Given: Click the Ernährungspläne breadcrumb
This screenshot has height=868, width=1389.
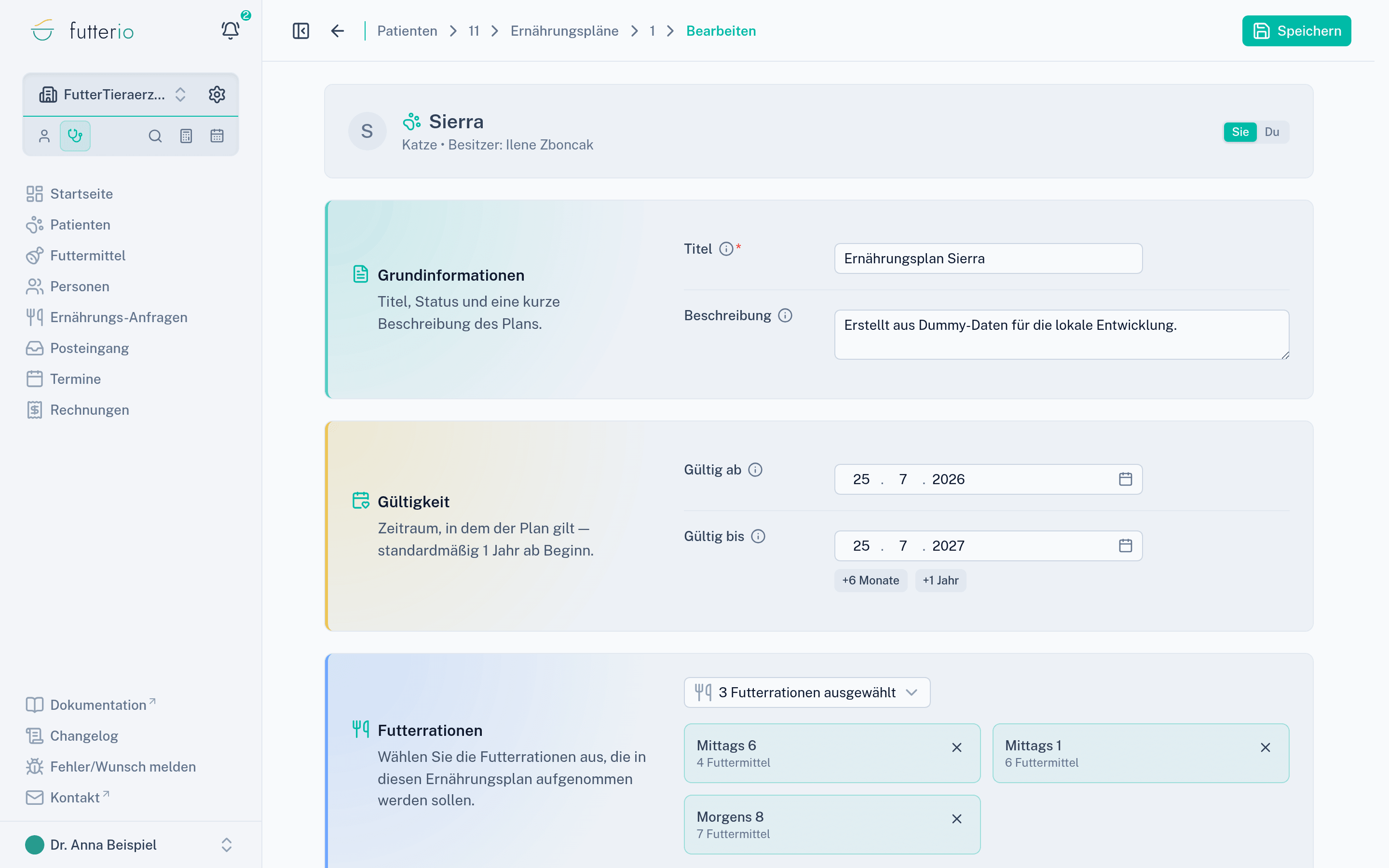Looking at the screenshot, I should coord(564,31).
